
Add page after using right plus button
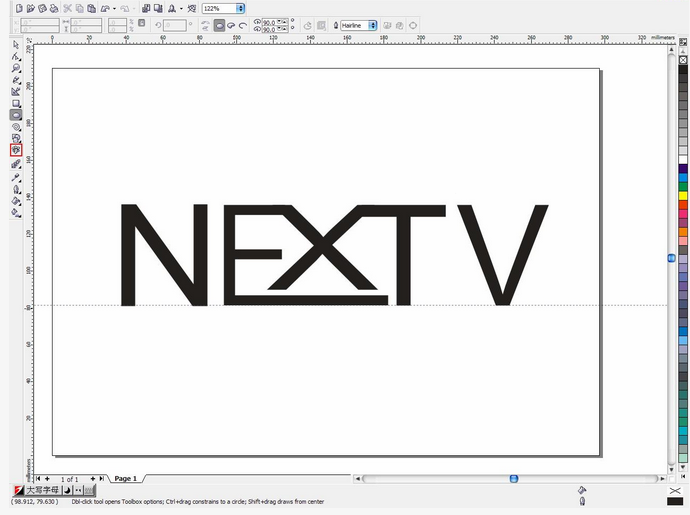pos(92,478)
